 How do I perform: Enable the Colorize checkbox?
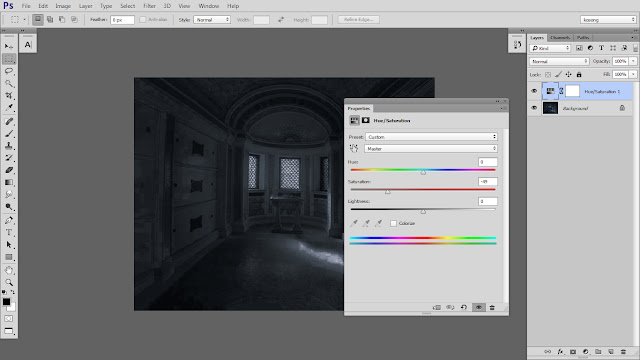(x=393, y=223)
